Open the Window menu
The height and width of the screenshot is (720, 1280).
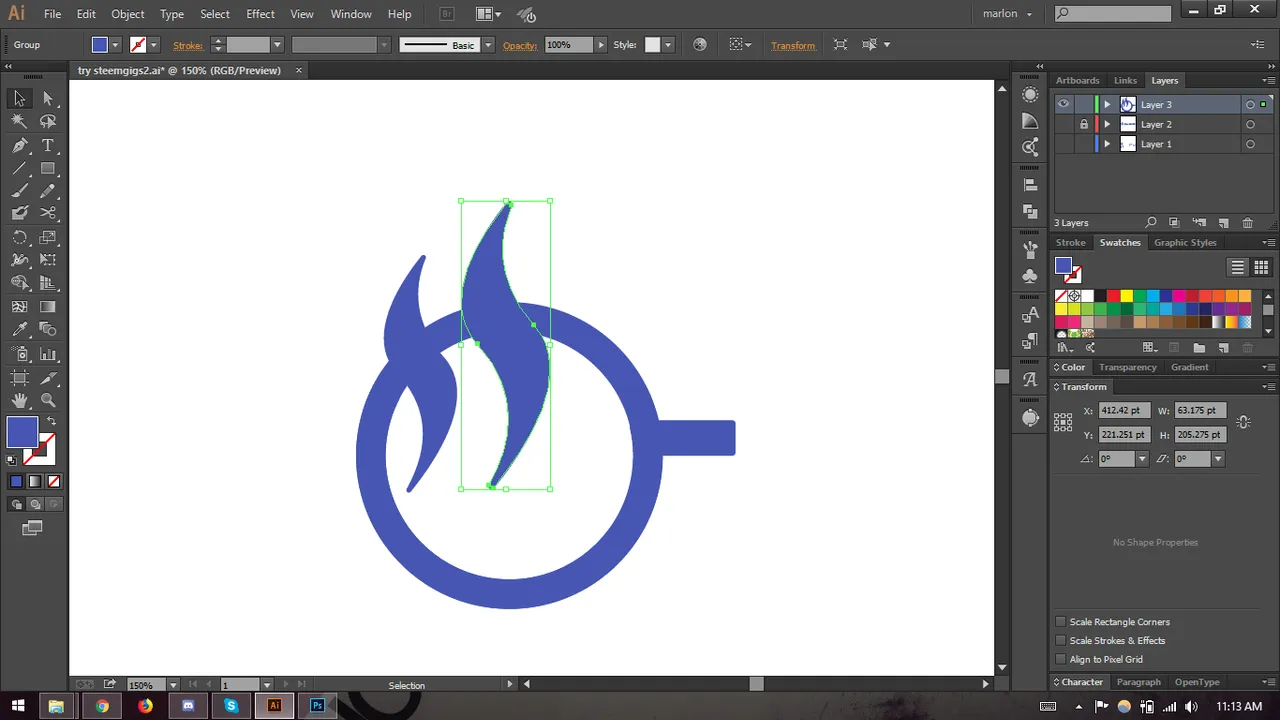pyautogui.click(x=351, y=14)
